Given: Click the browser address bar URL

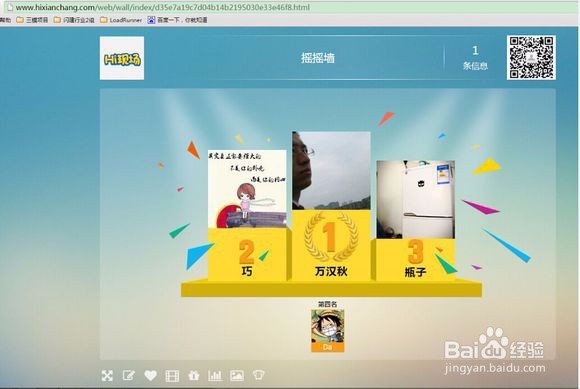Looking at the screenshot, I should [x=162, y=7].
